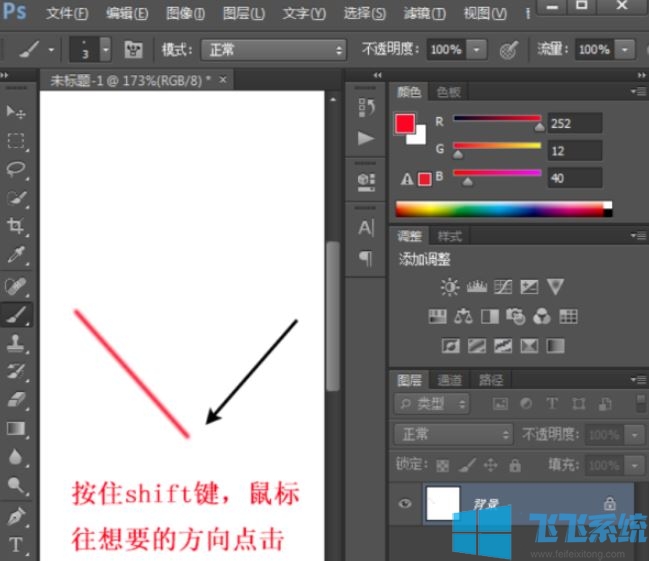Open the 滤镜(T) menu
Screen dimensions: 649x561
click(x=423, y=14)
